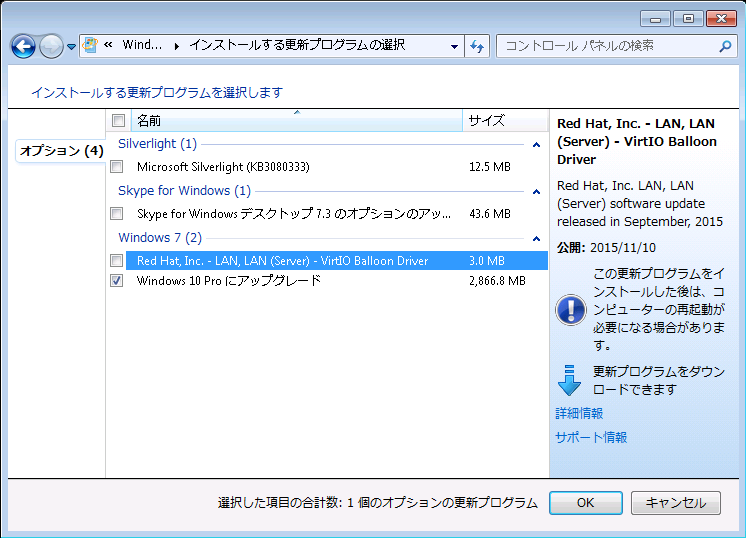The image size is (746, 538).
Task: Click the magnifier search icon
Action: point(725,46)
